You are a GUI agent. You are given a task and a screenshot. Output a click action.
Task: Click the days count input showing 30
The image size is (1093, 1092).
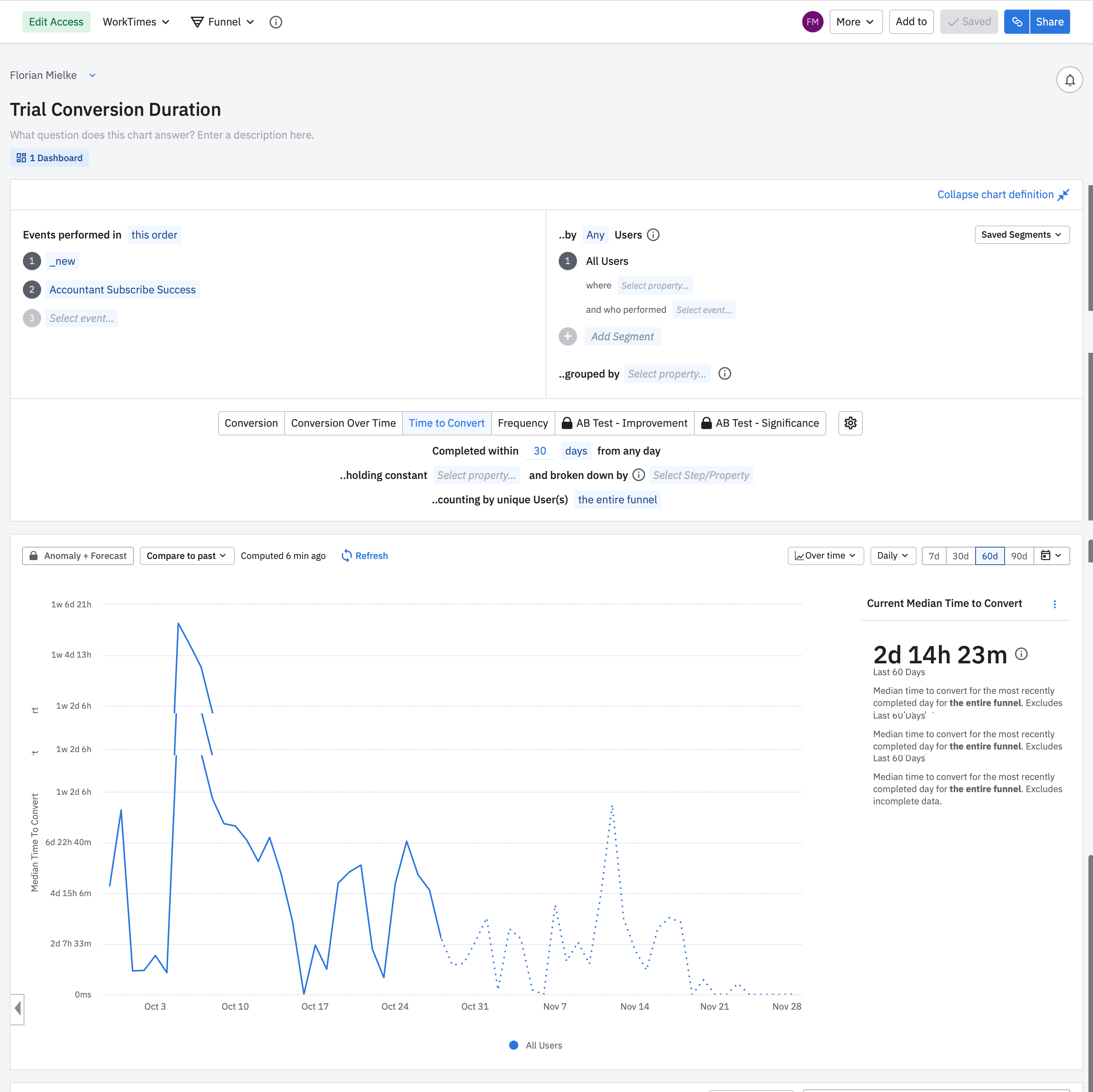539,451
